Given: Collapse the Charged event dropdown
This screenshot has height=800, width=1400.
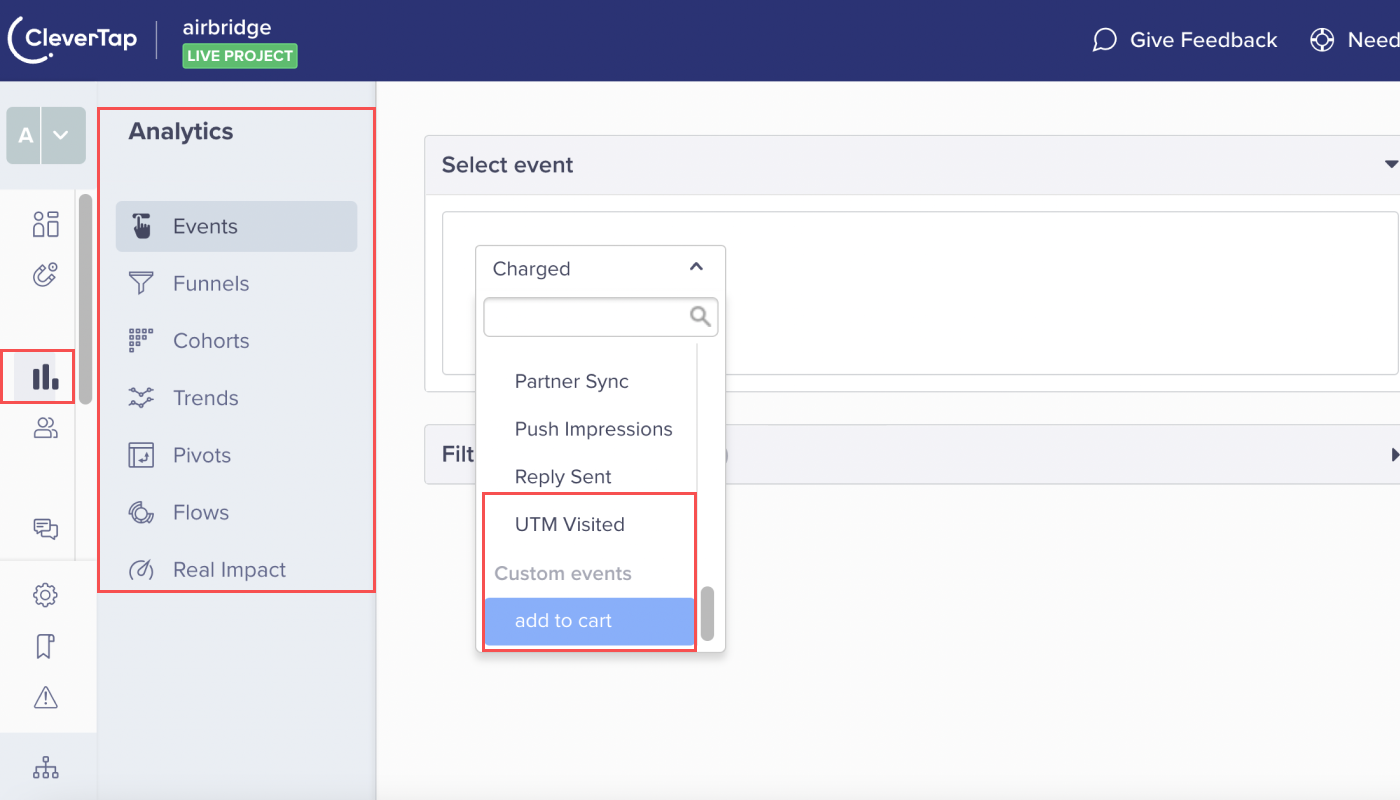Looking at the screenshot, I should pyautogui.click(x=697, y=267).
